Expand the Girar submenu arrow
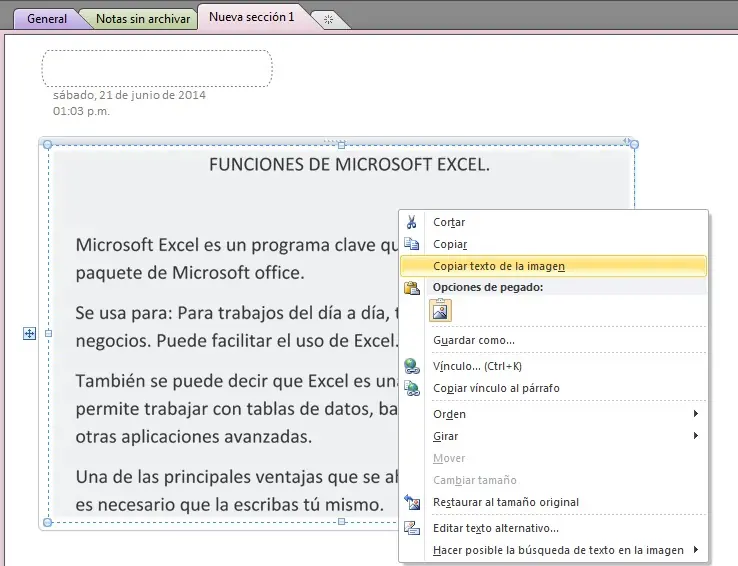This screenshot has width=738, height=566. coord(696,436)
